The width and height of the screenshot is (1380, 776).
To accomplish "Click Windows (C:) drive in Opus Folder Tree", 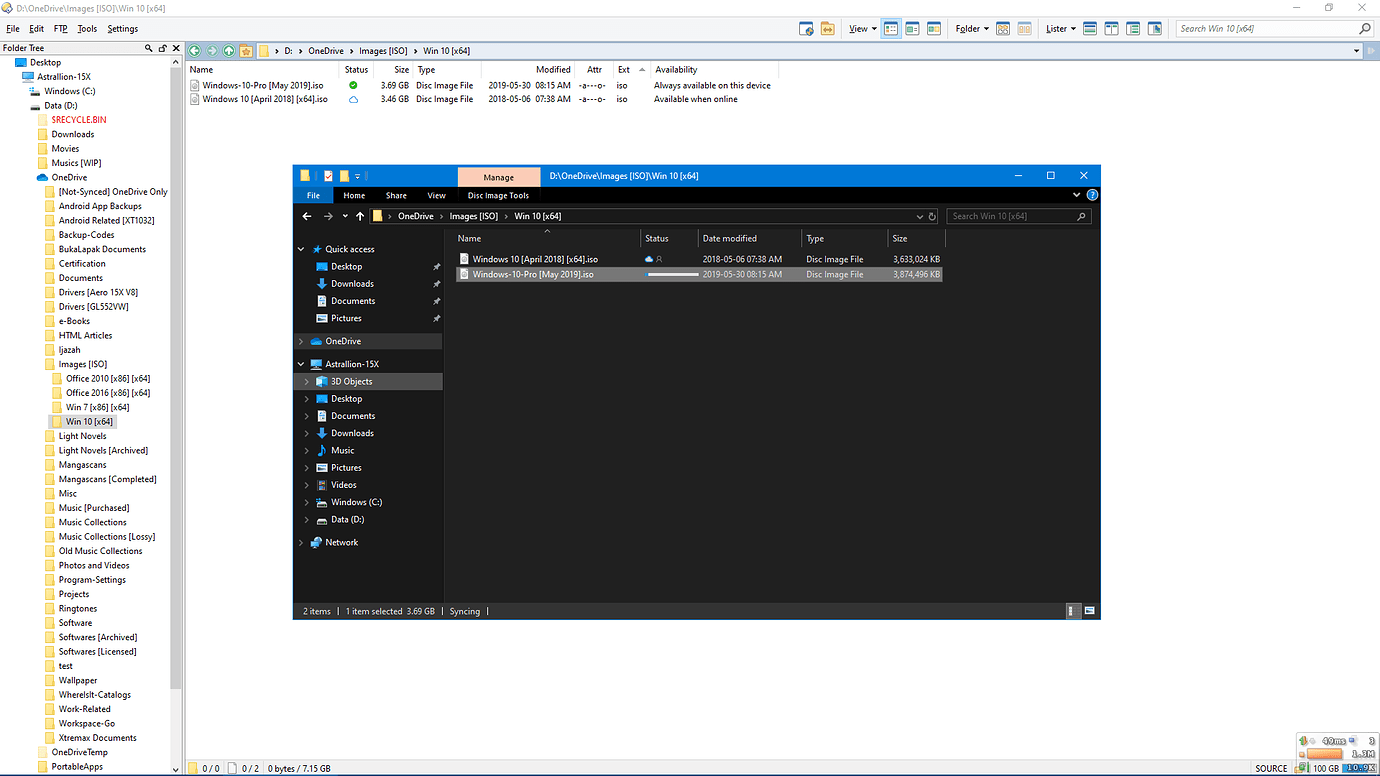I will tap(70, 91).
